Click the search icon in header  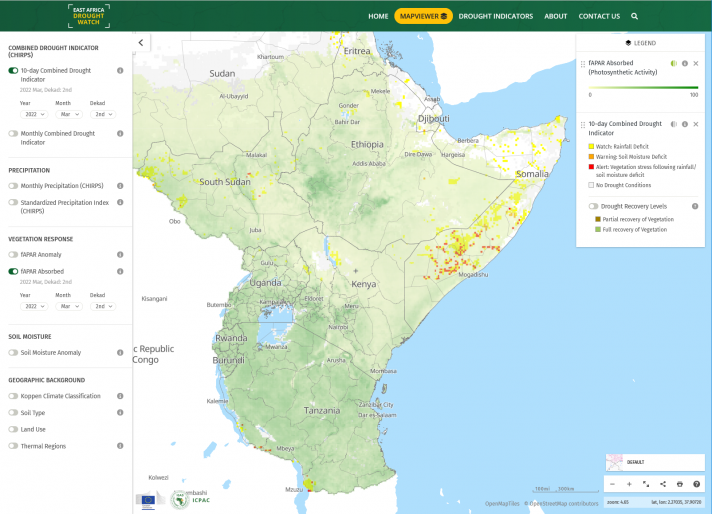[x=634, y=16]
